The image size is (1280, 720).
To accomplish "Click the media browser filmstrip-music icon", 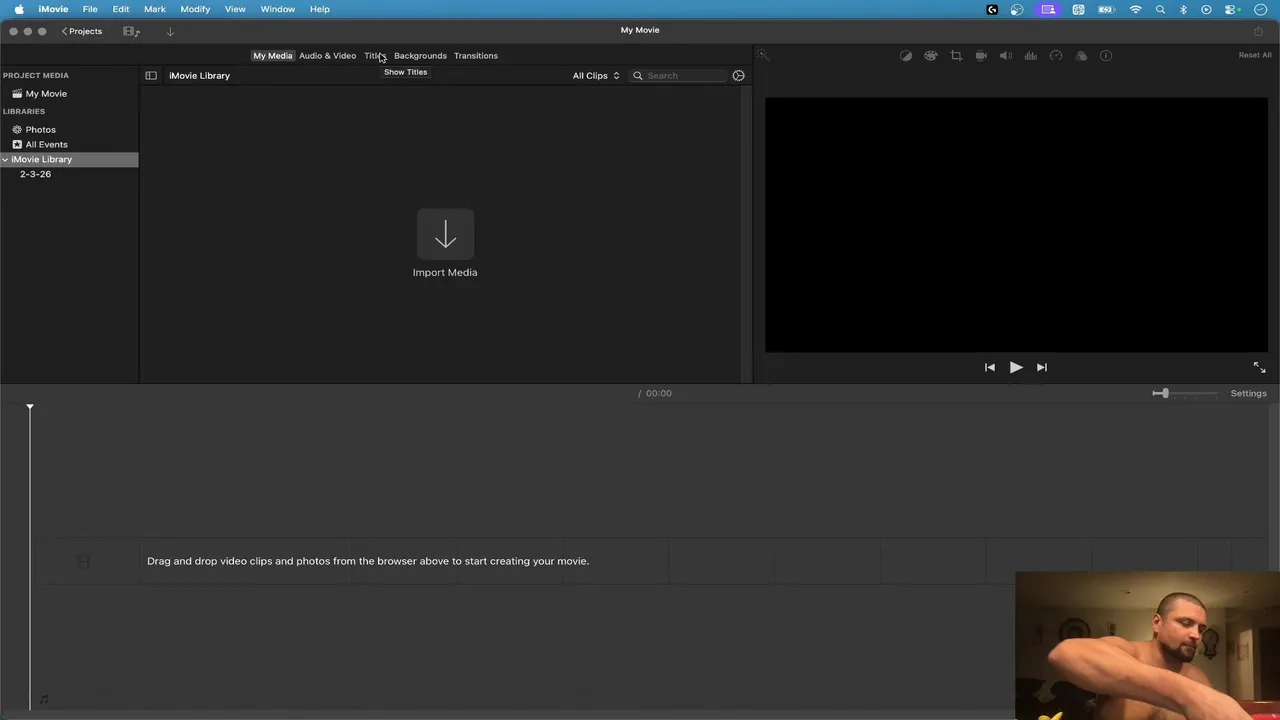I will coord(131,31).
